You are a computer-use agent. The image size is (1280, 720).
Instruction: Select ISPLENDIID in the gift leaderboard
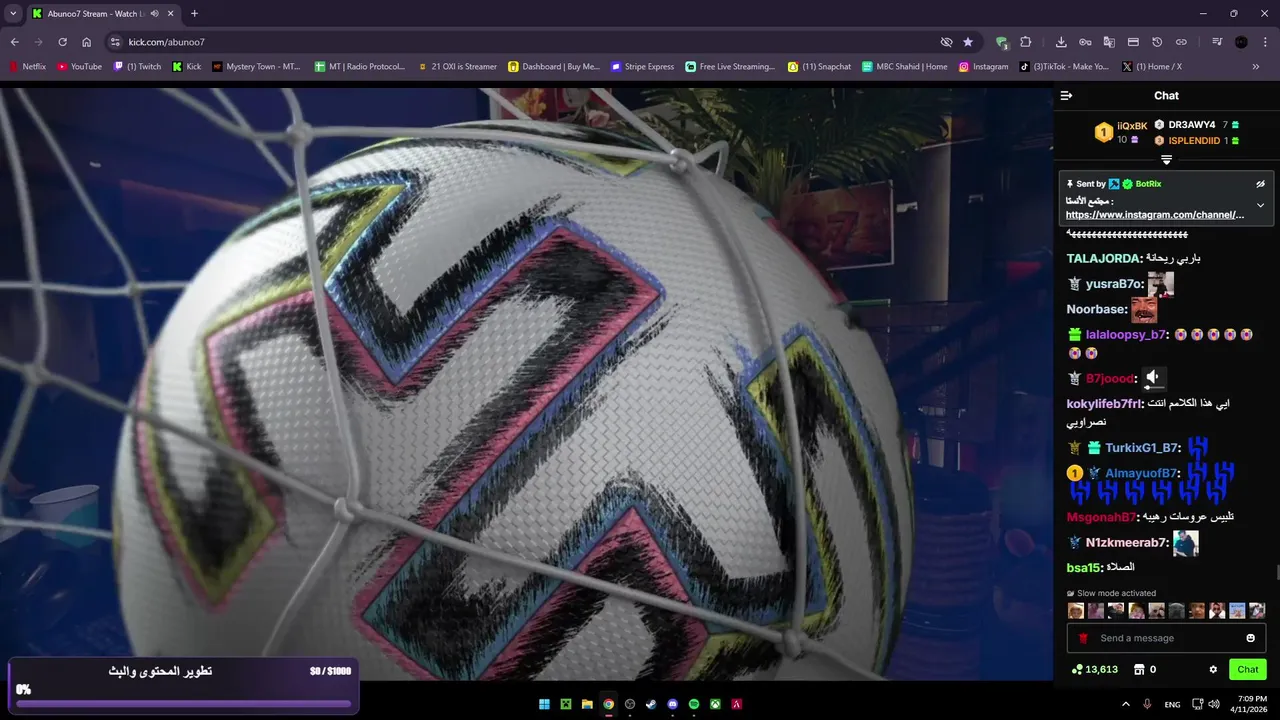[x=1194, y=141]
